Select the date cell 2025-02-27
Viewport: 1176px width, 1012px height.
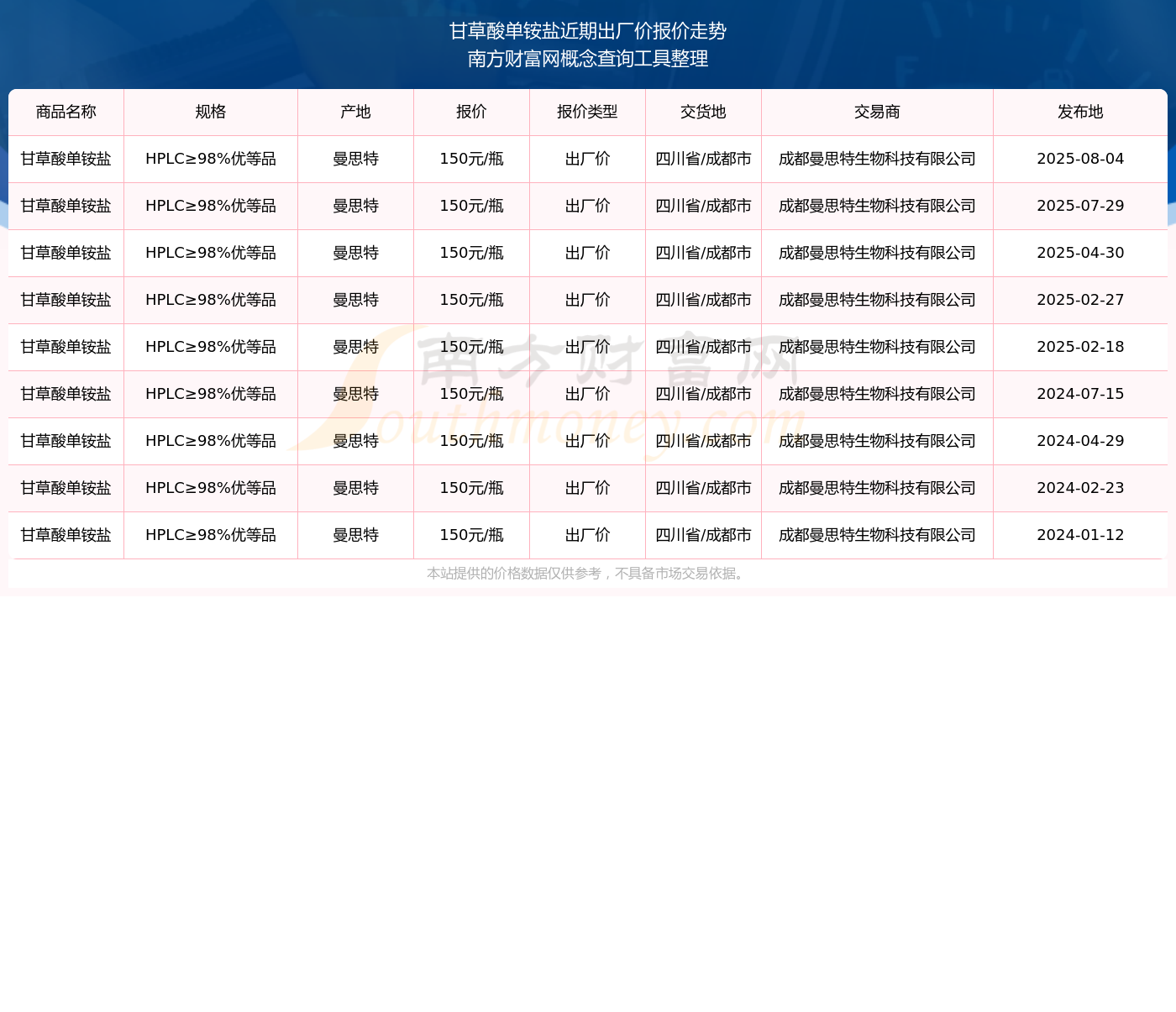pyautogui.click(x=1080, y=300)
